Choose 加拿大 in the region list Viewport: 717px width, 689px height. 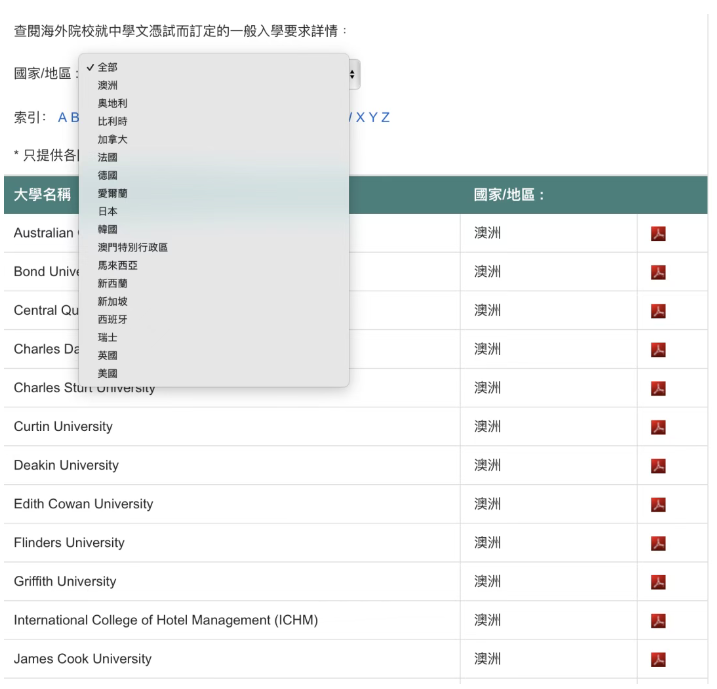click(112, 139)
